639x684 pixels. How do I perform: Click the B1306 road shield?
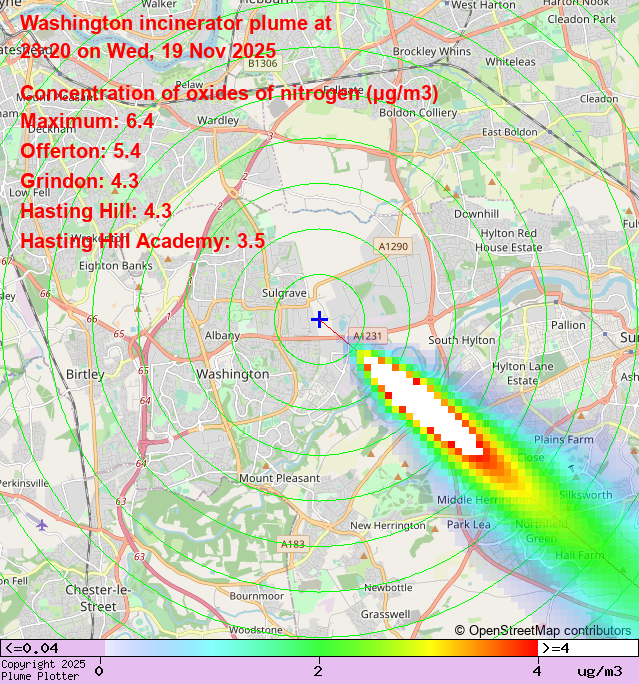[x=262, y=63]
